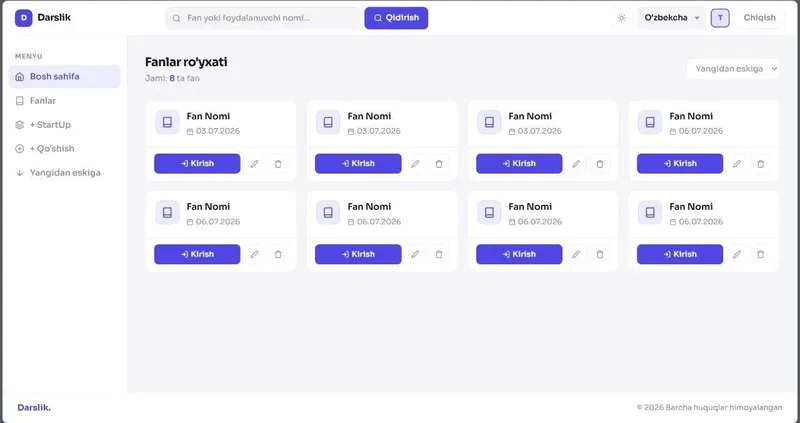Toggle the light/dark theme sun icon
Image resolution: width=800 pixels, height=423 pixels.
621,18
